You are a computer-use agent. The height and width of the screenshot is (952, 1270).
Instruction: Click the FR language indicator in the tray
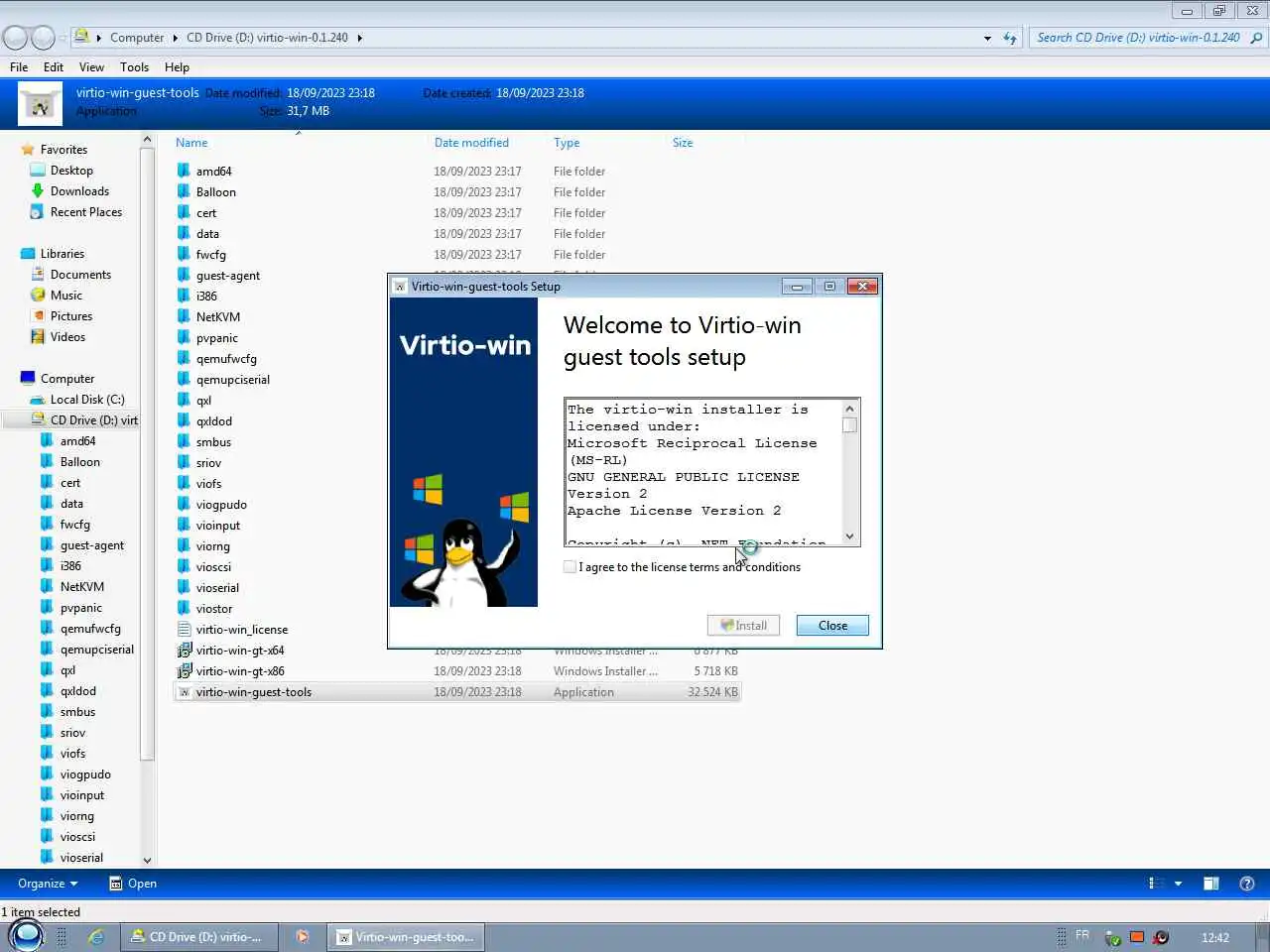click(x=1082, y=935)
